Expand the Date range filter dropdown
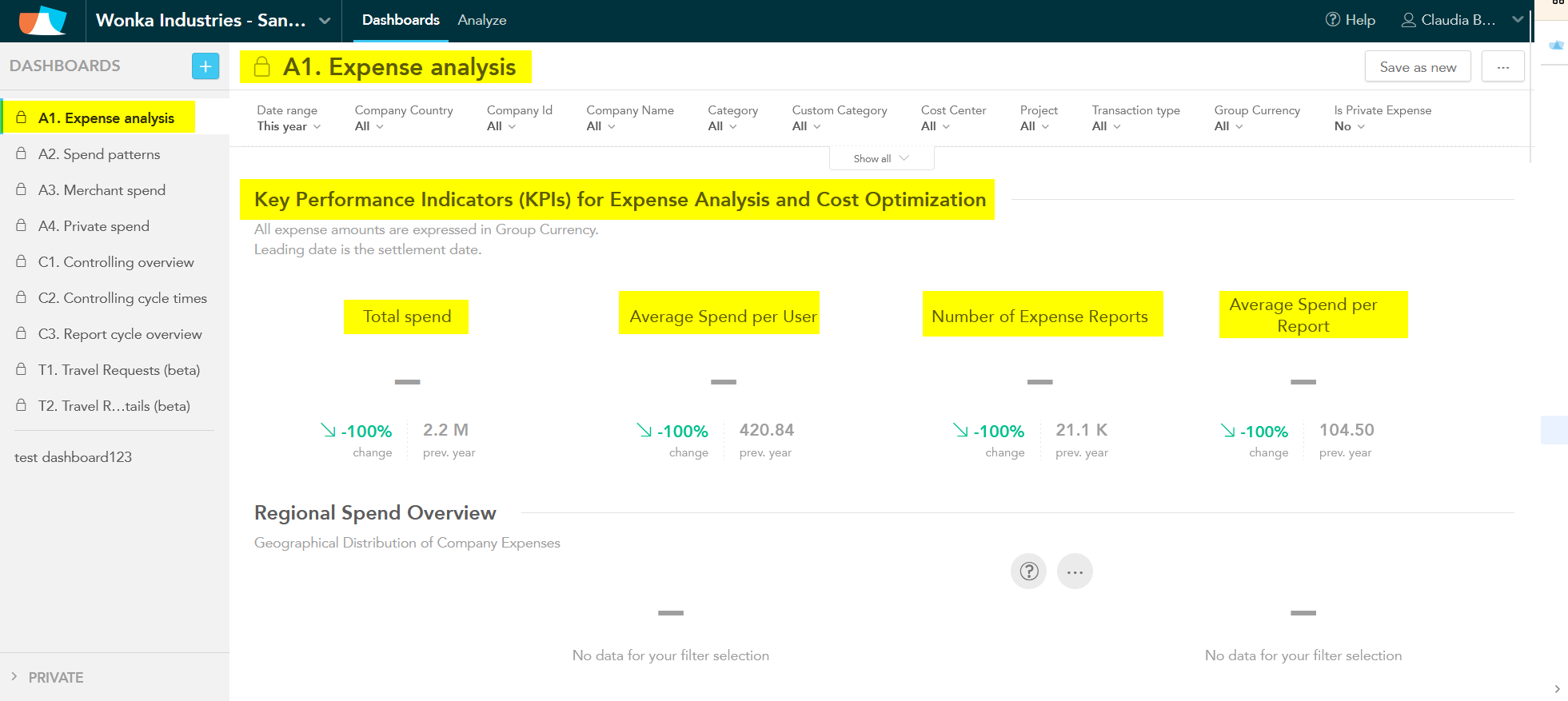Image resolution: width=1568 pixels, height=701 pixels. point(289,126)
